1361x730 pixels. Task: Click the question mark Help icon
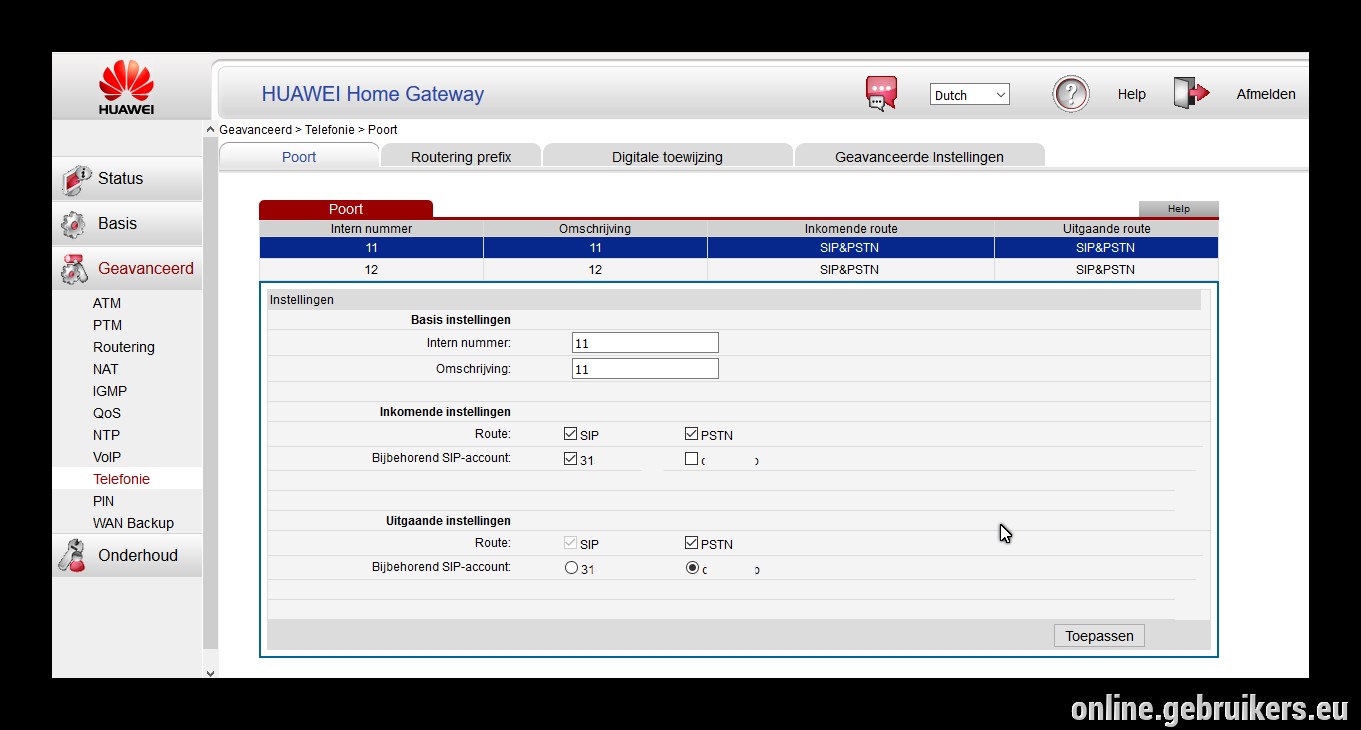coord(1071,94)
